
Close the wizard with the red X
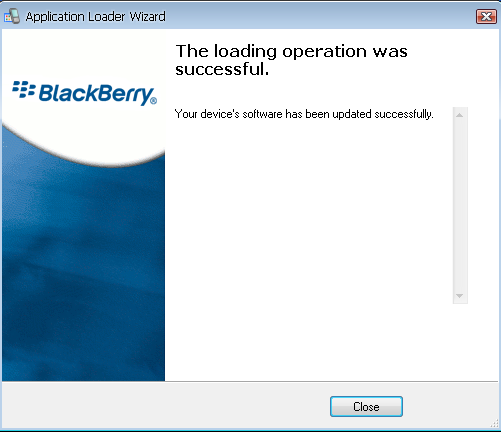click(x=486, y=16)
